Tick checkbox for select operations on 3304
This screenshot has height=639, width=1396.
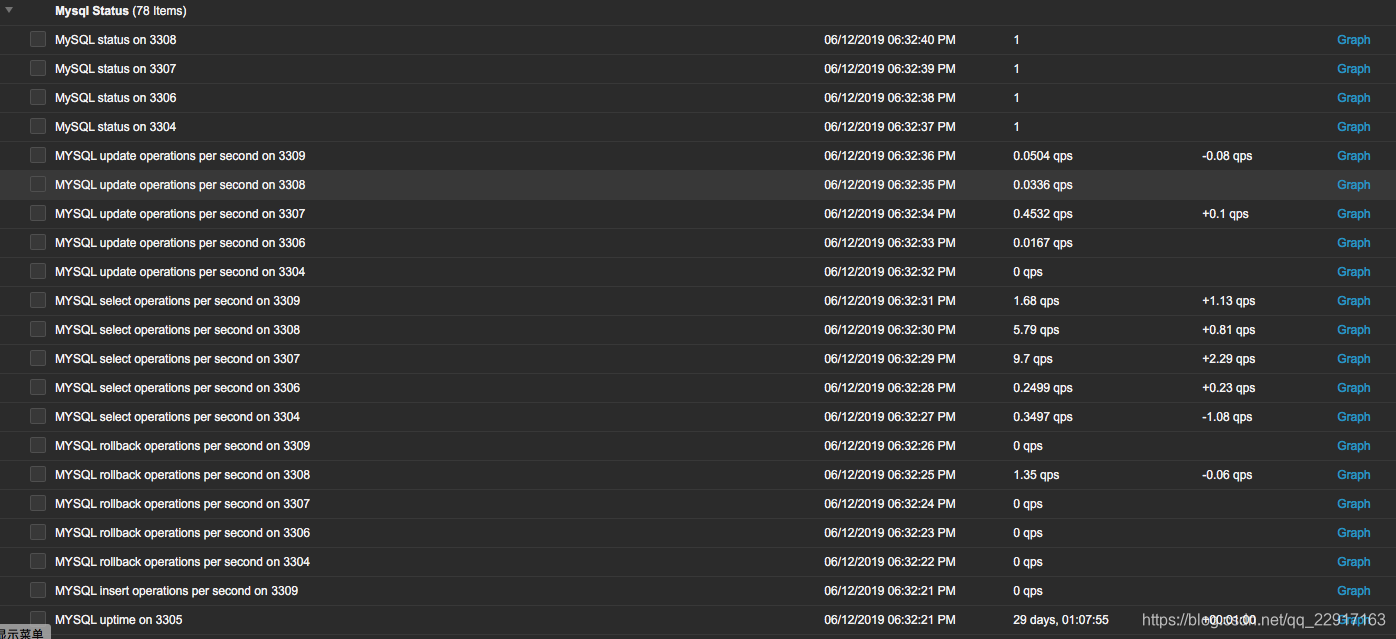tap(38, 416)
